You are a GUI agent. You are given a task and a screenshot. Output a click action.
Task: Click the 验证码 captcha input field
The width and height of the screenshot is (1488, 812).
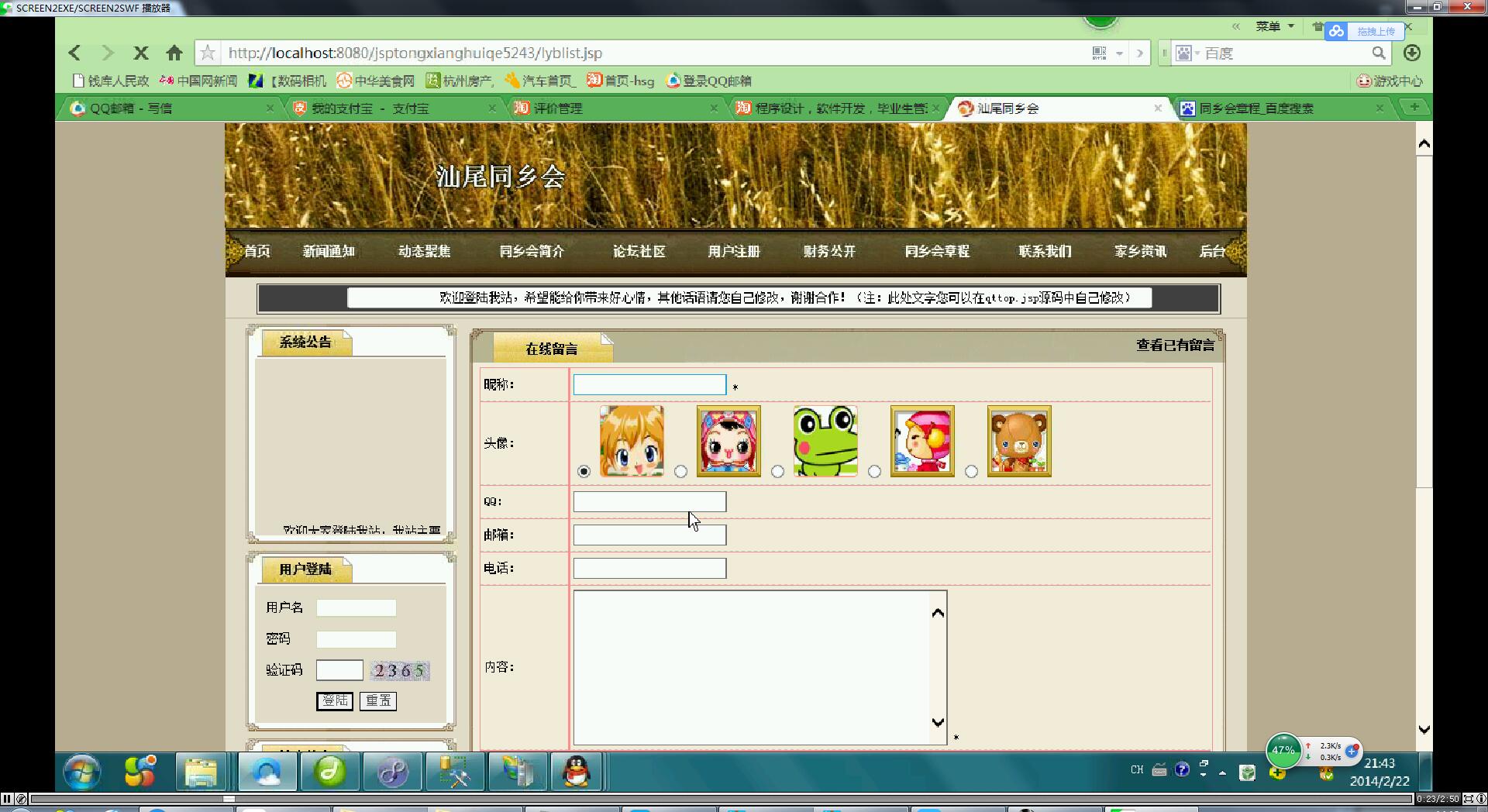pyautogui.click(x=339, y=670)
